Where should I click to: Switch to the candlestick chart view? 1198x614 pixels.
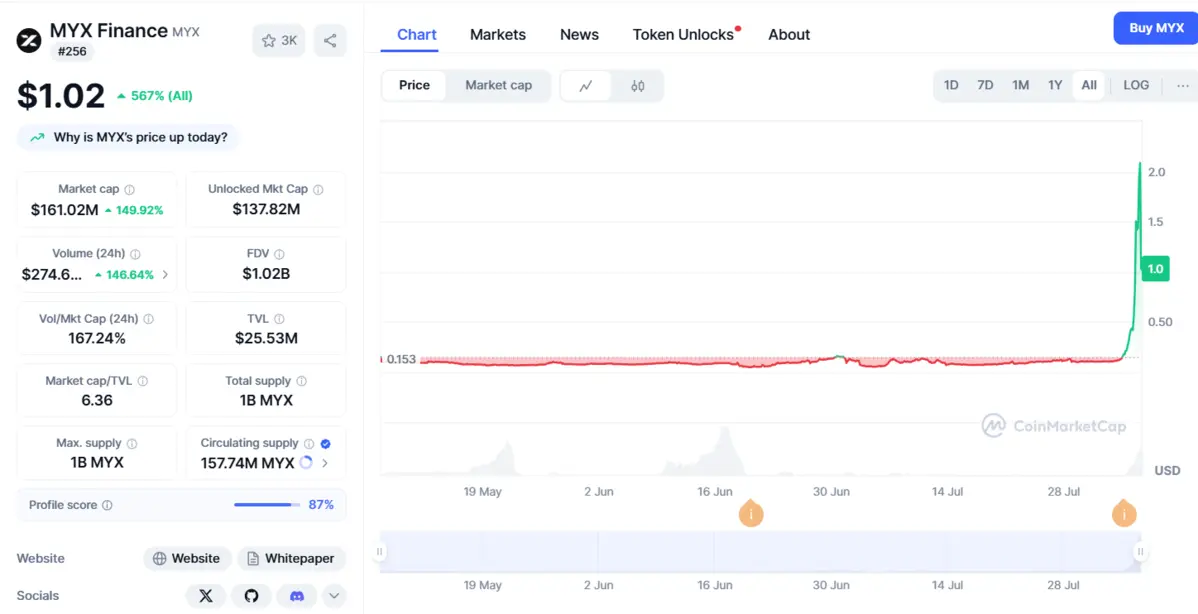click(x=640, y=87)
